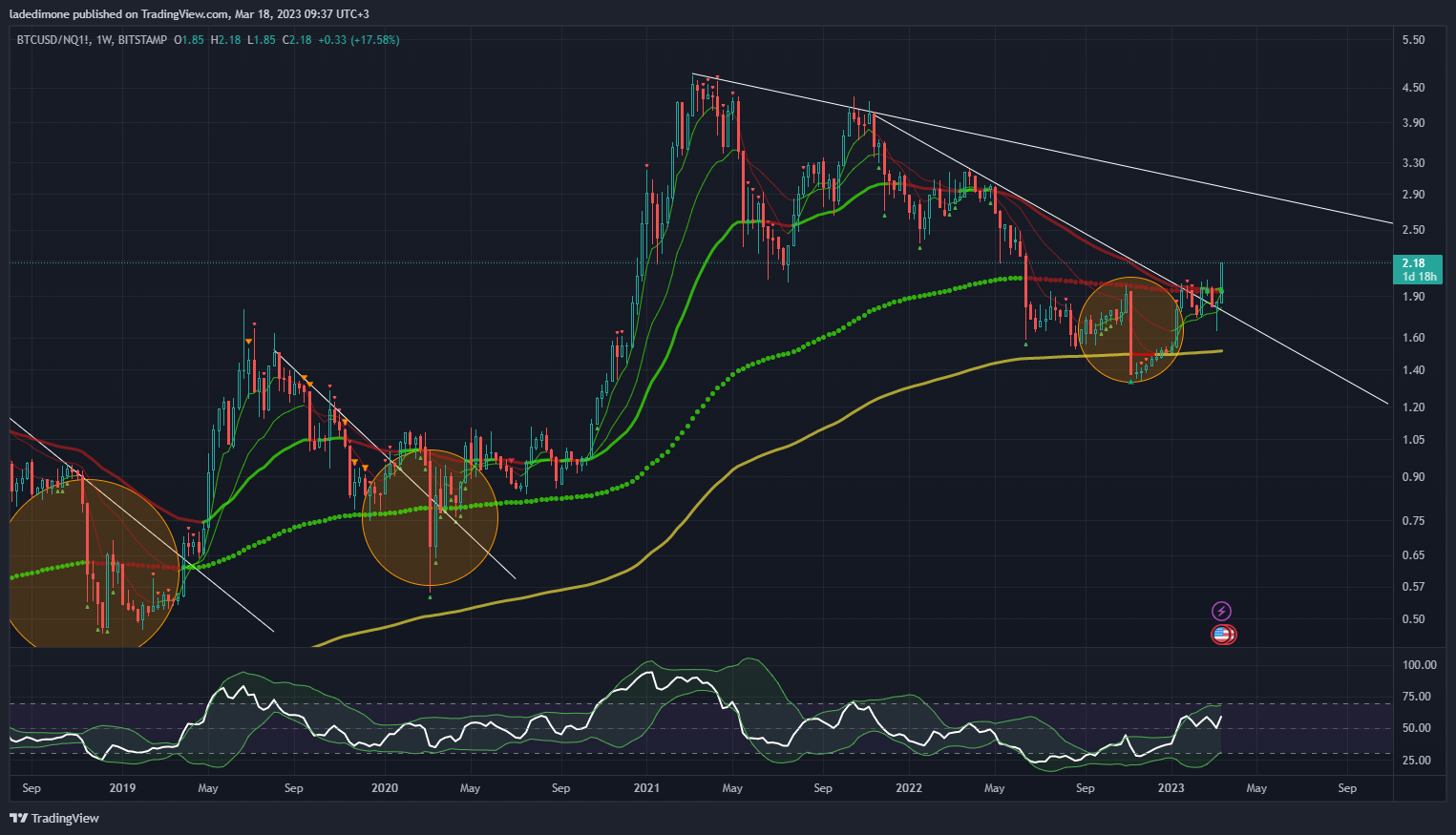The image size is (1456, 835).
Task: Click the purple lightning event icon
Action: point(1221,612)
